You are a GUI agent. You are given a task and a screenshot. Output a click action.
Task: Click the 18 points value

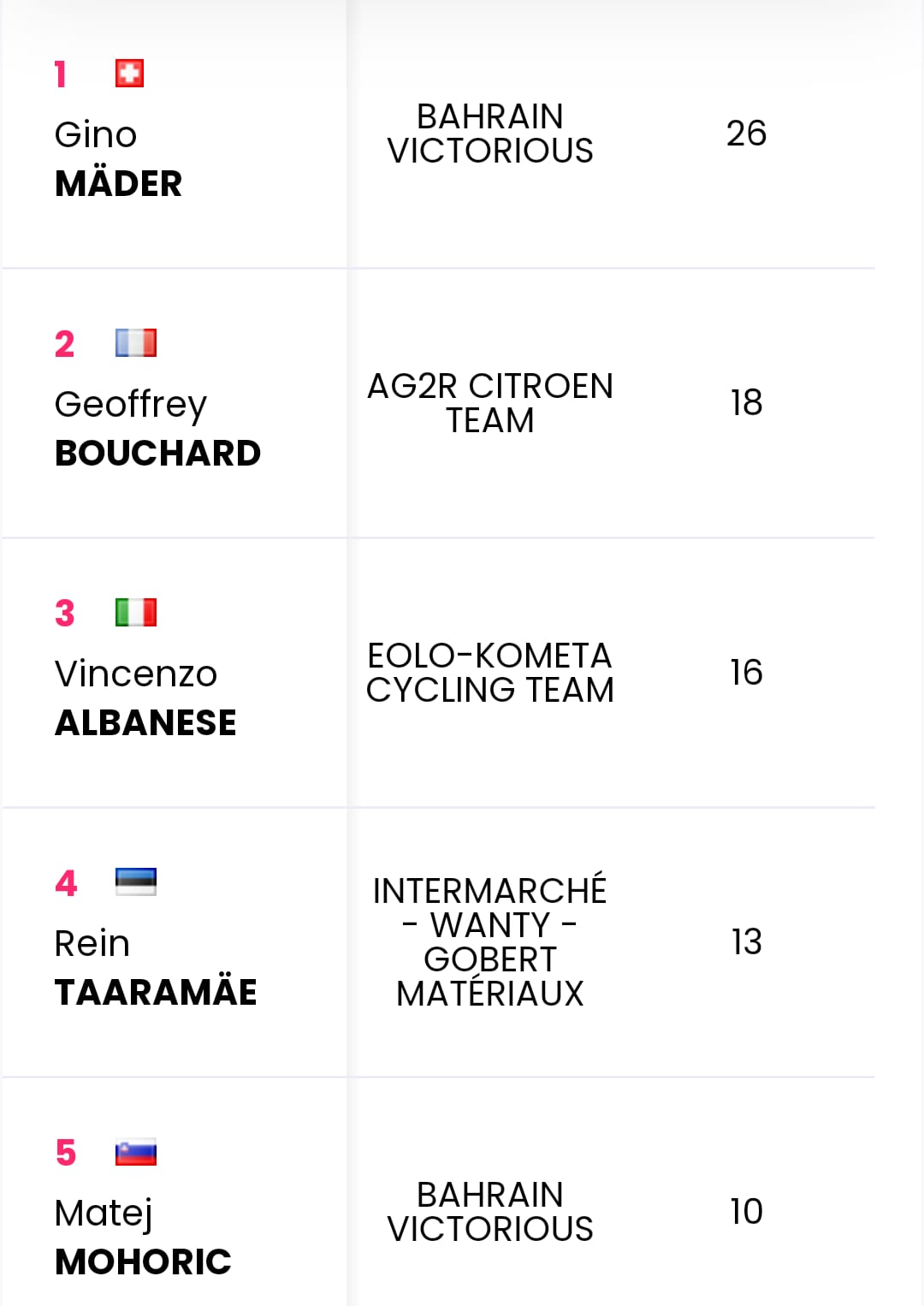746,403
